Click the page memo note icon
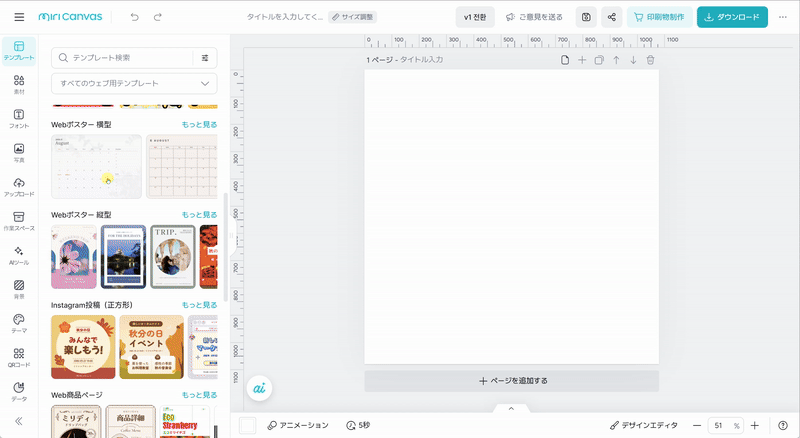Screen dimensions: 800x438 [x=565, y=60]
